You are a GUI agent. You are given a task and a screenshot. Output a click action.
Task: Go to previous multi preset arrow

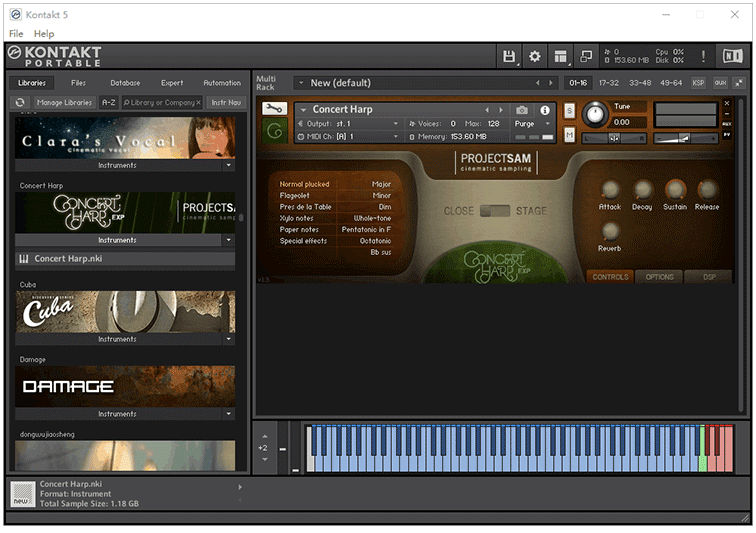(x=538, y=83)
